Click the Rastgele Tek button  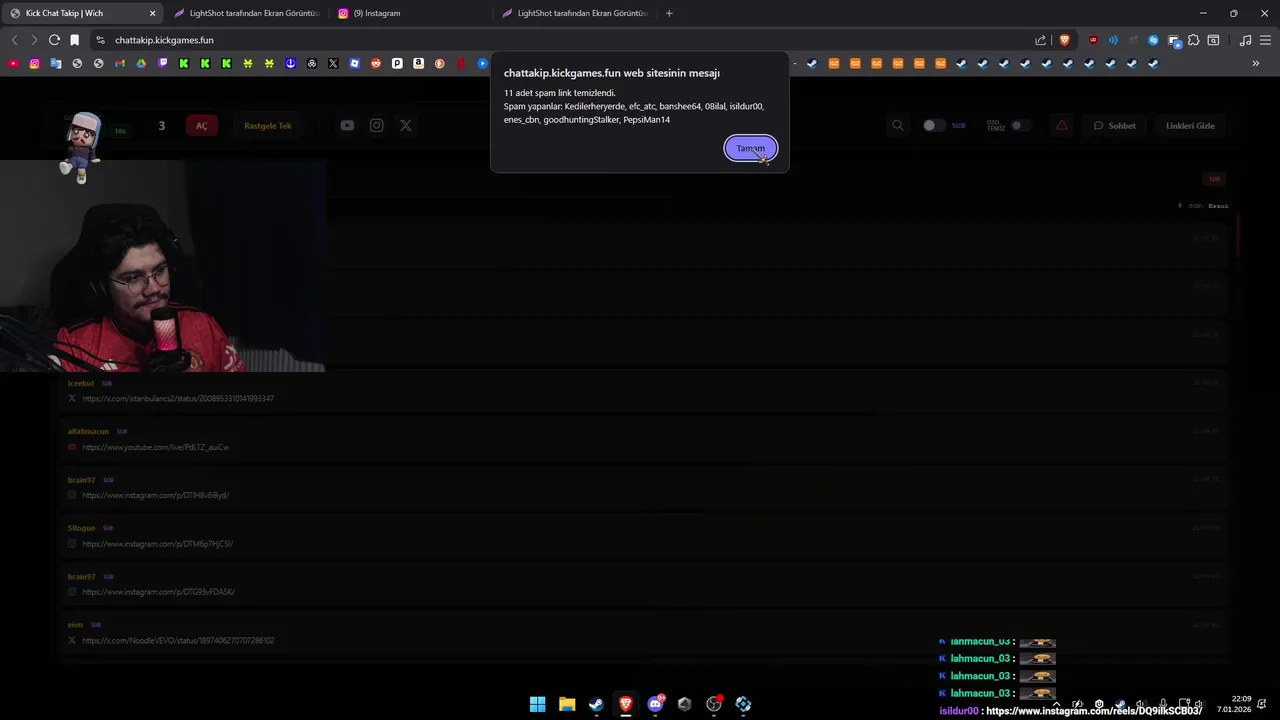click(x=268, y=125)
